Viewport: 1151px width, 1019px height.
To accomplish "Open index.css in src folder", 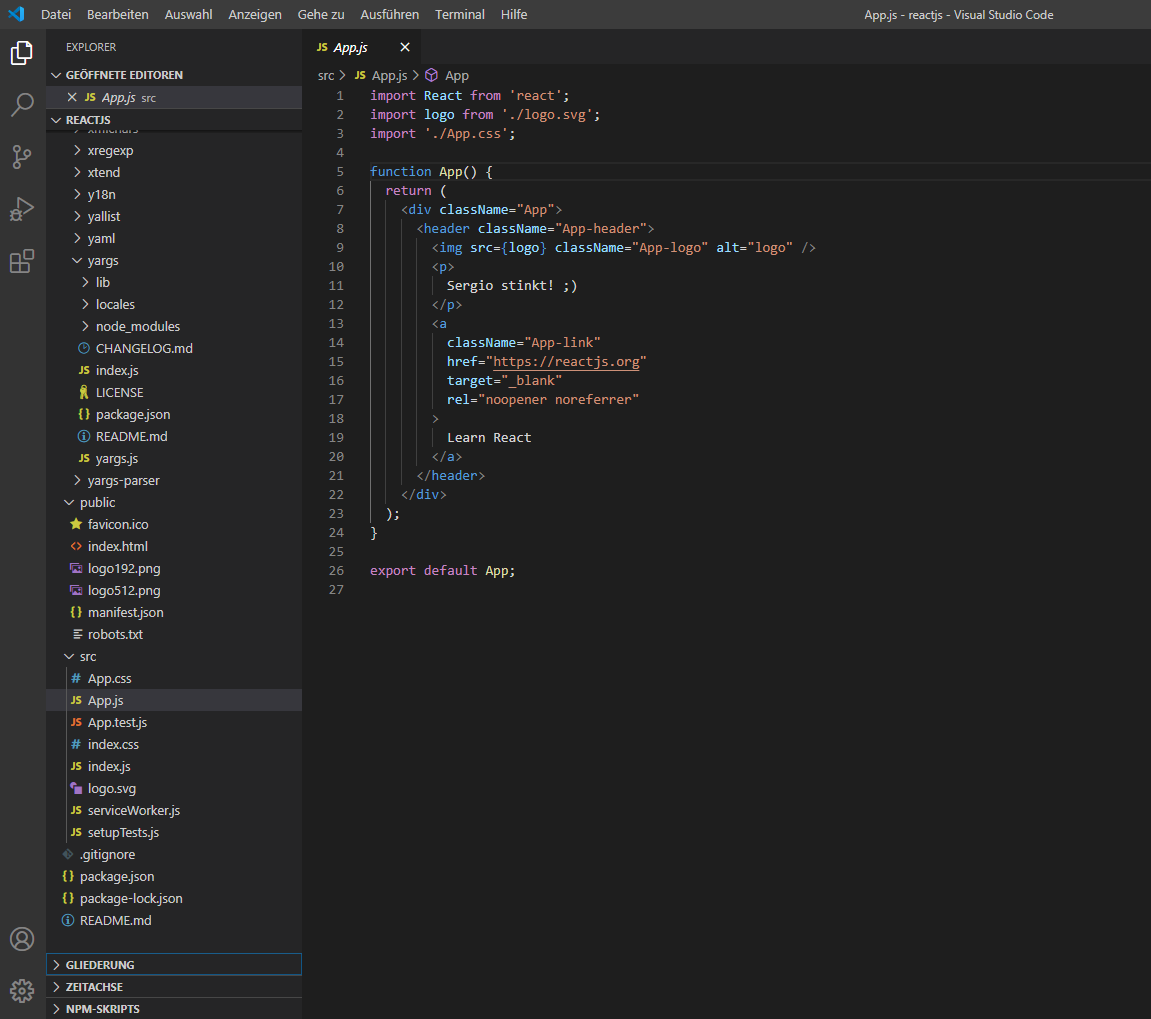I will coord(113,744).
